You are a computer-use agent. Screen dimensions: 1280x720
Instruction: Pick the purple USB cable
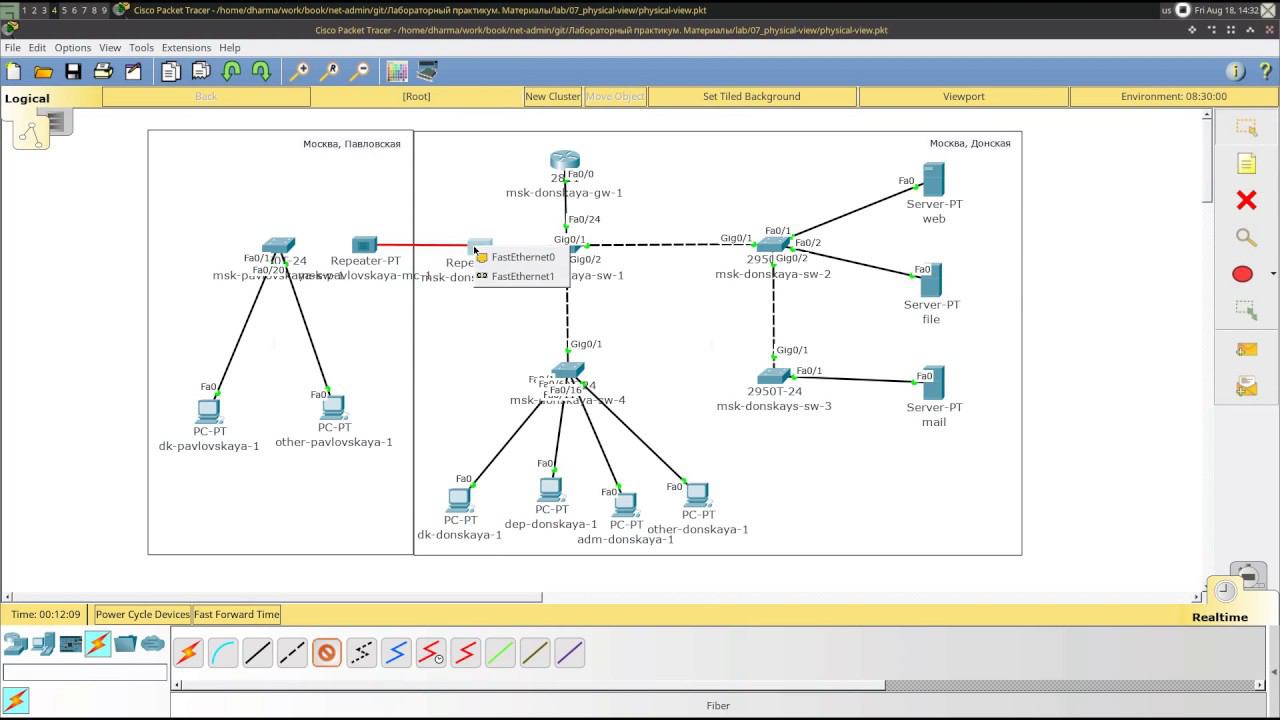[569, 653]
